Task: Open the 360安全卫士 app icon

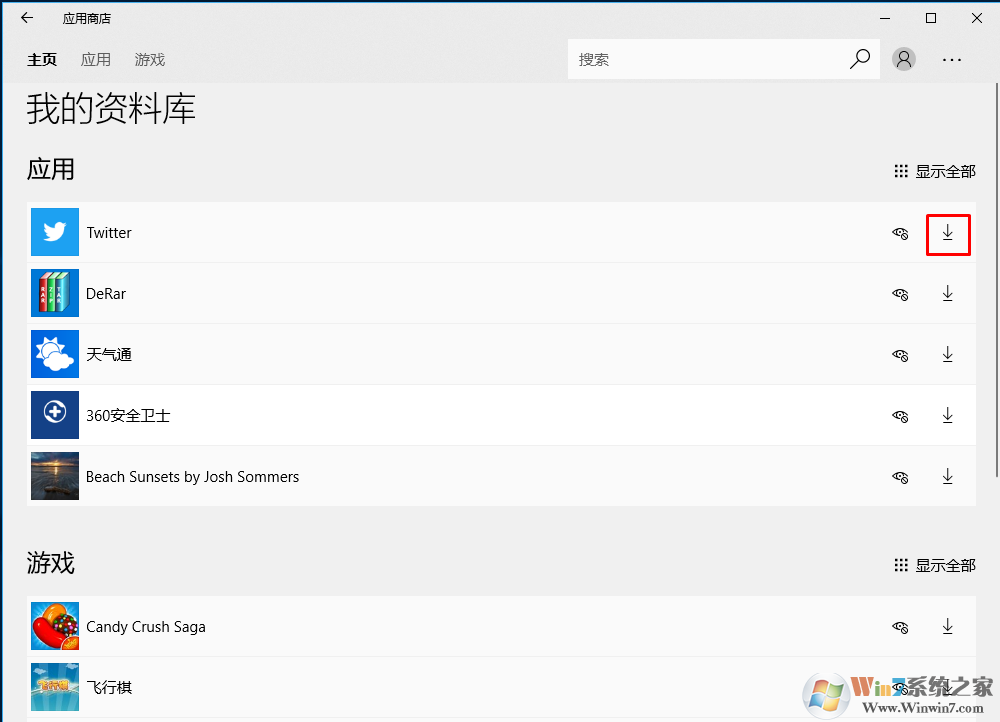Action: click(55, 415)
